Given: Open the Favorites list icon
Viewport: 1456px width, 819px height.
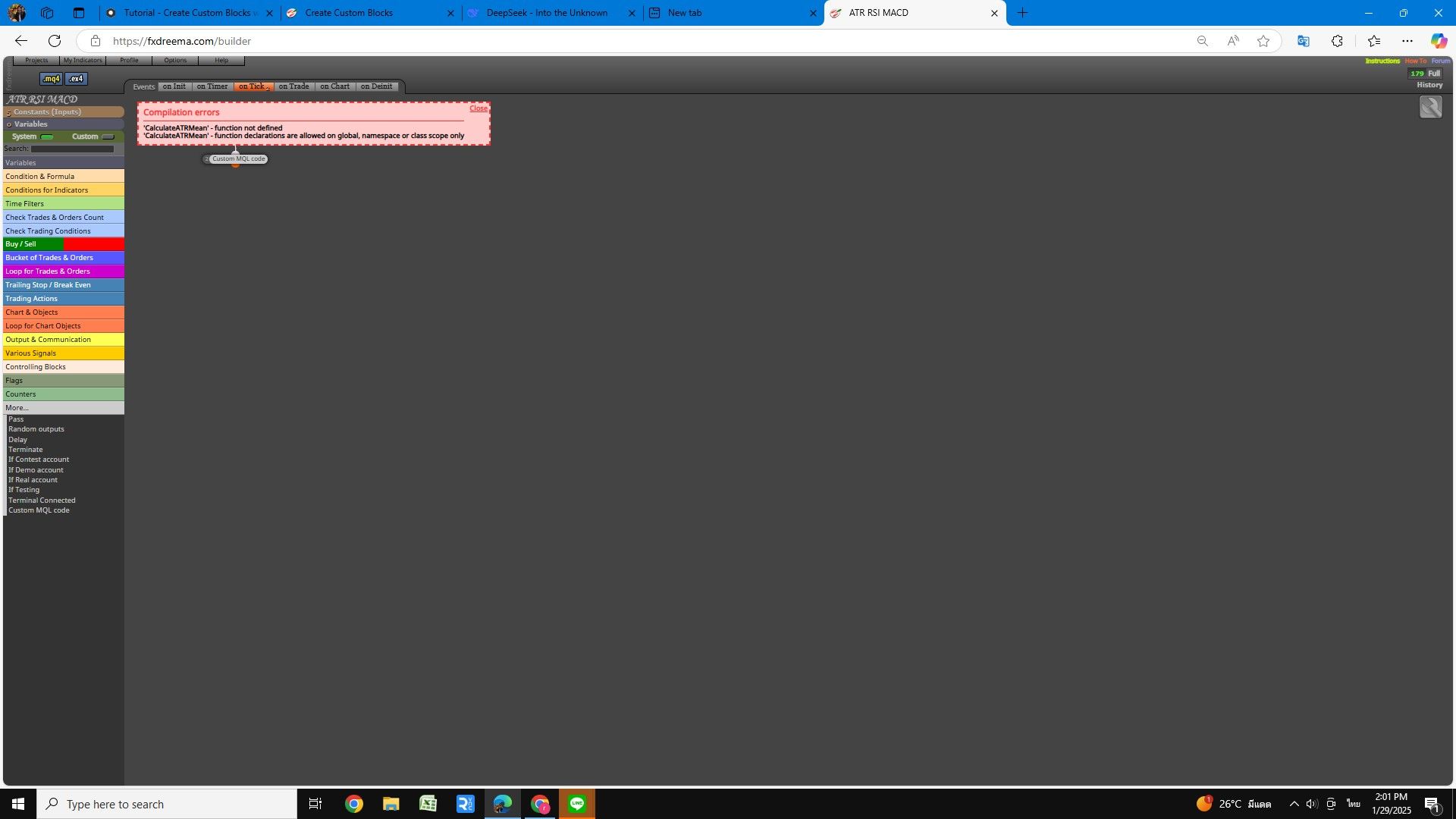Looking at the screenshot, I should [1374, 41].
